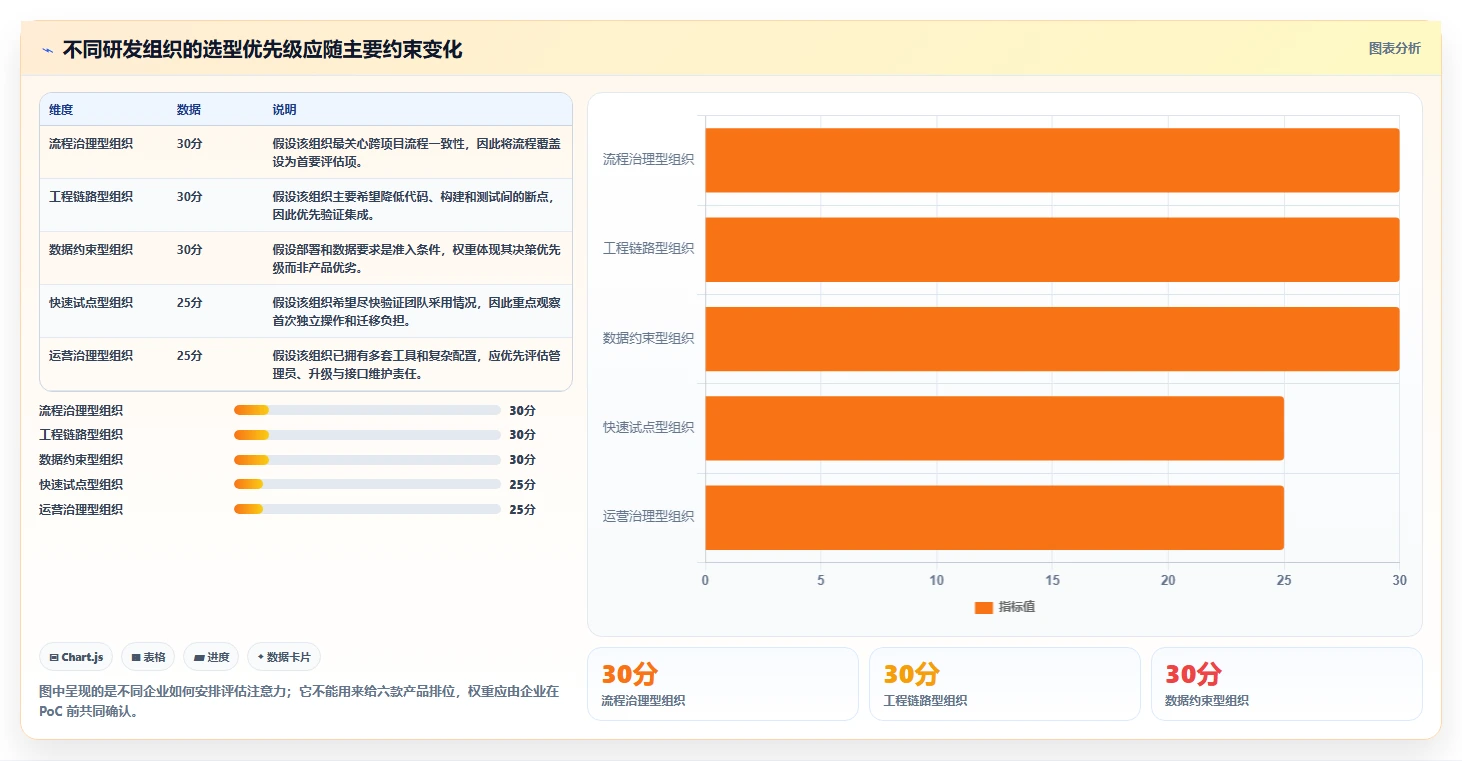
Task: Click the orange 指标值 legend swatch
Action: [x=983, y=608]
